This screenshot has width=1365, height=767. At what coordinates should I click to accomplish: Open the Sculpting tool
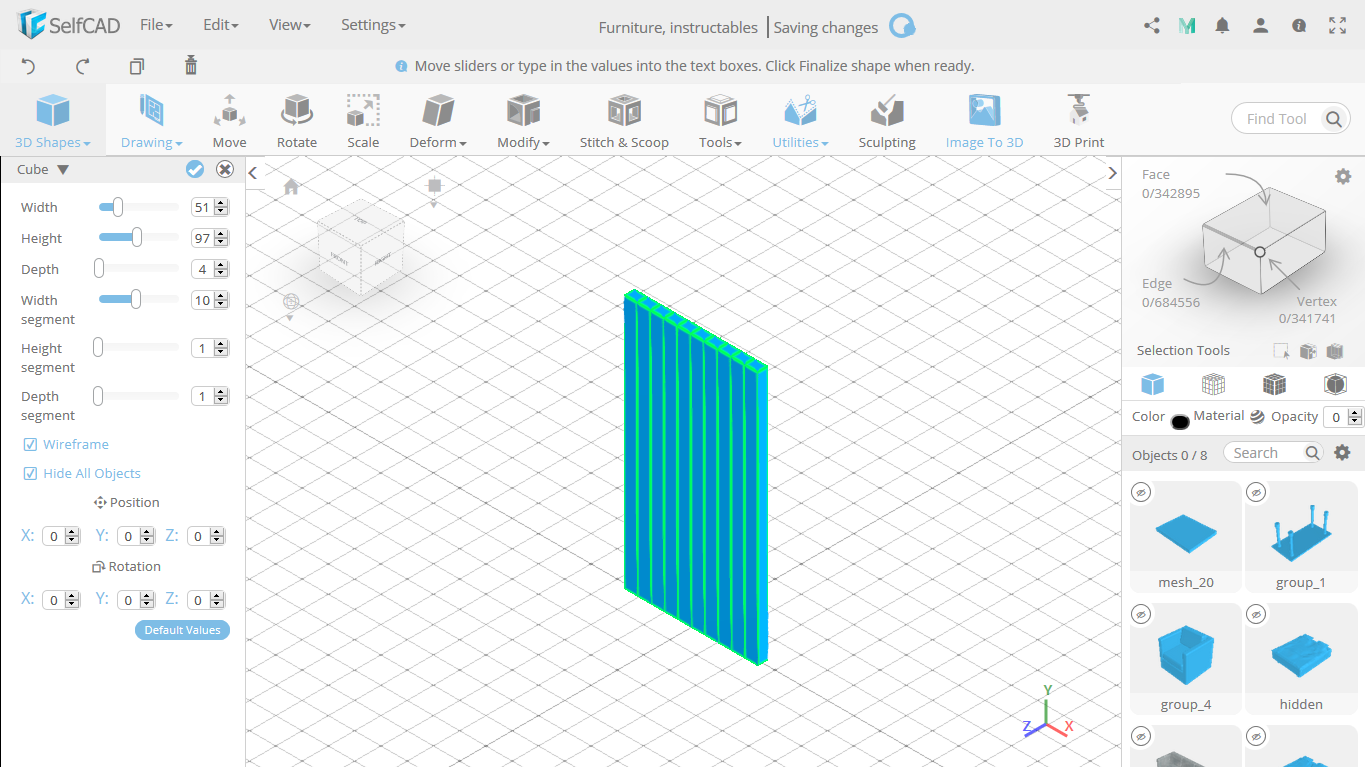[x=887, y=121]
